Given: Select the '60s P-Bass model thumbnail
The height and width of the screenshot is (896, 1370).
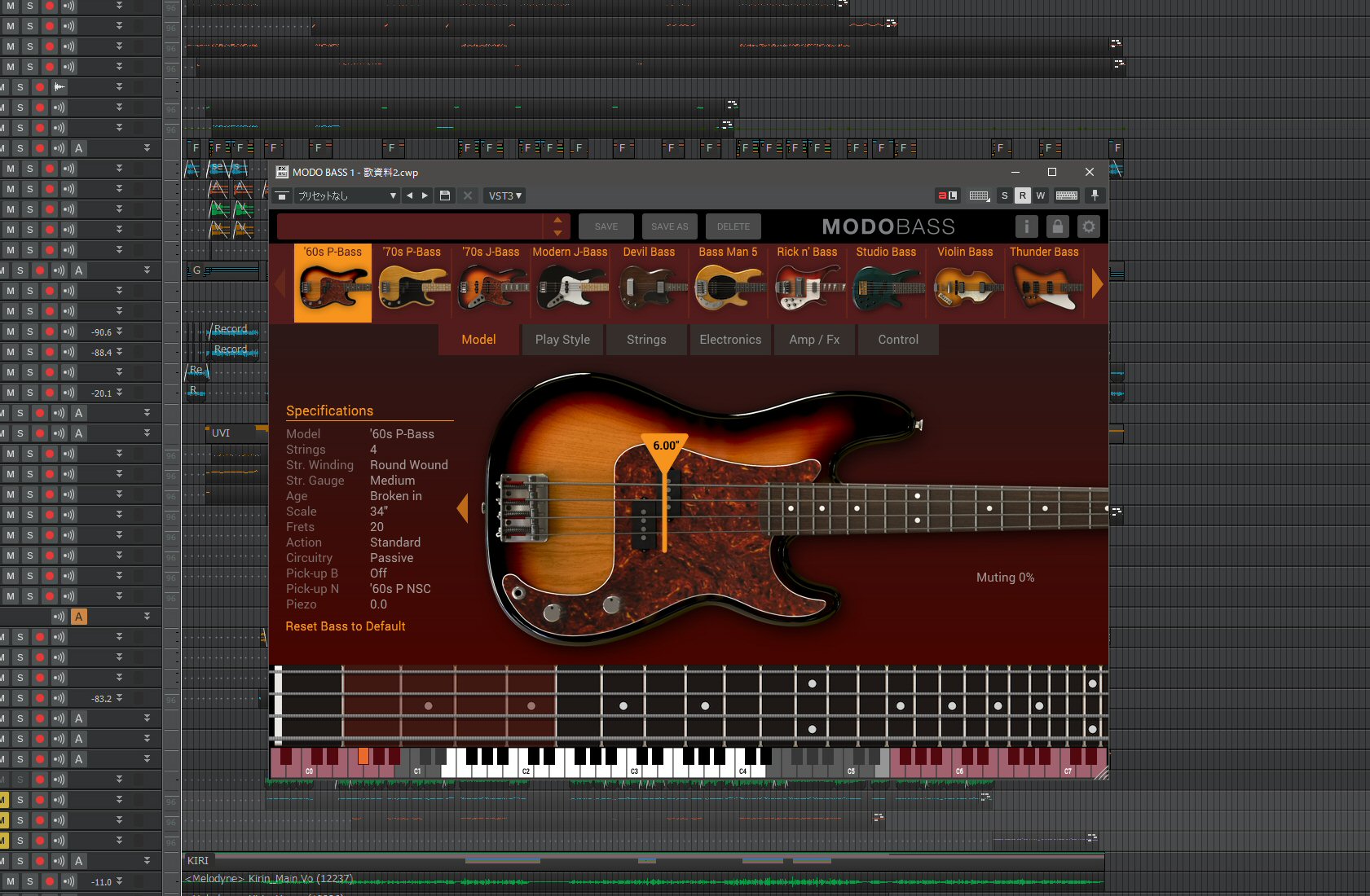Looking at the screenshot, I should point(333,283).
